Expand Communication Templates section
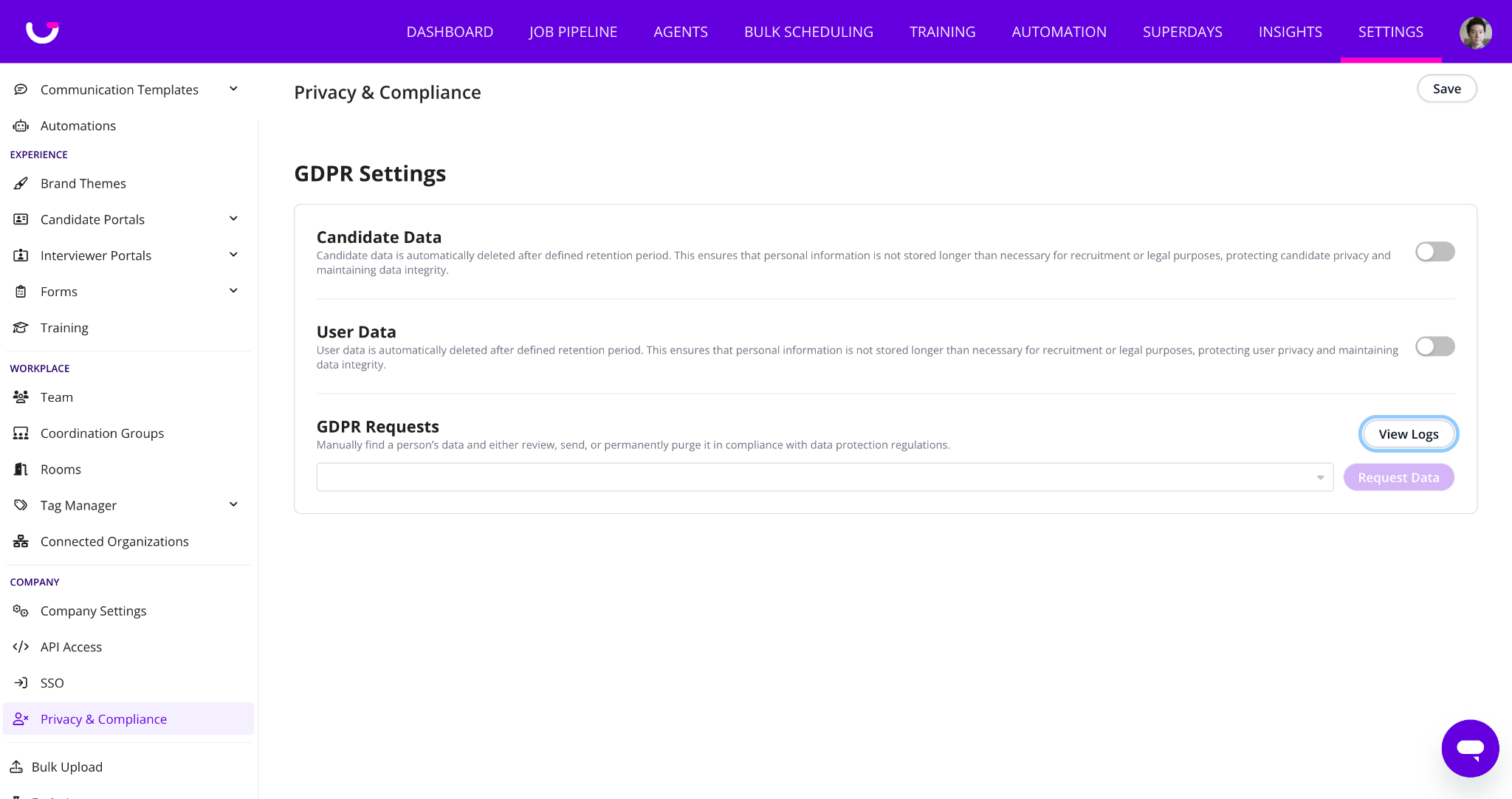Viewport: 1512px width, 799px height. coord(233,89)
